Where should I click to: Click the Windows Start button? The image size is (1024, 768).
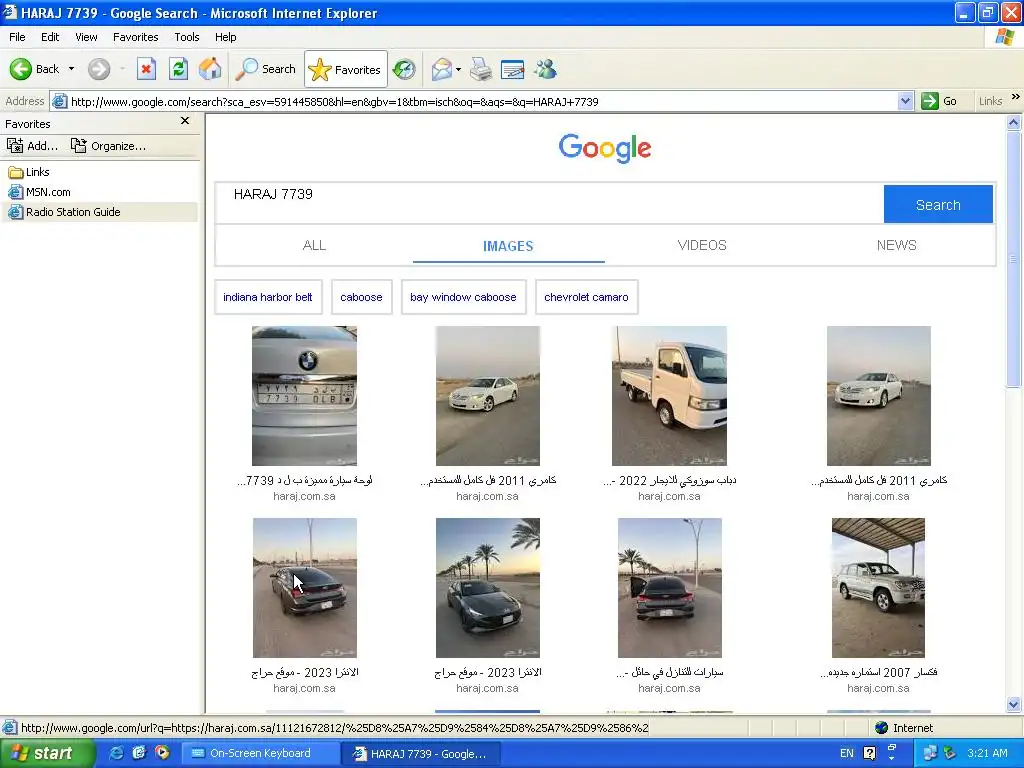click(x=46, y=753)
